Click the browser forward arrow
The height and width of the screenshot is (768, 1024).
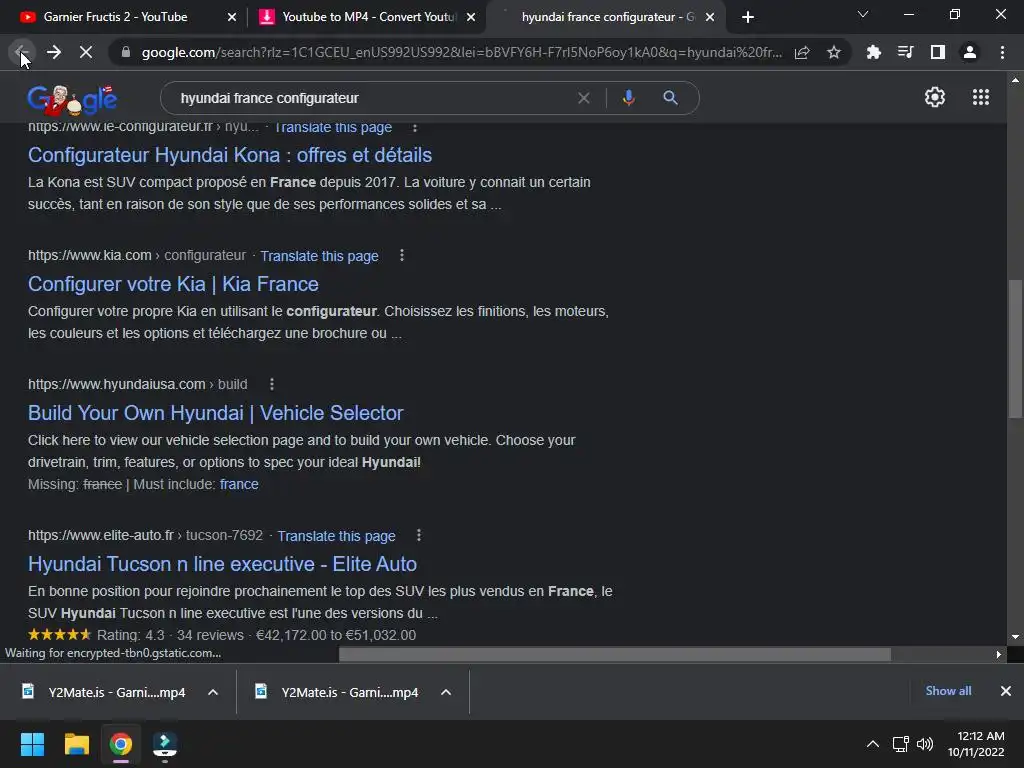(54, 52)
